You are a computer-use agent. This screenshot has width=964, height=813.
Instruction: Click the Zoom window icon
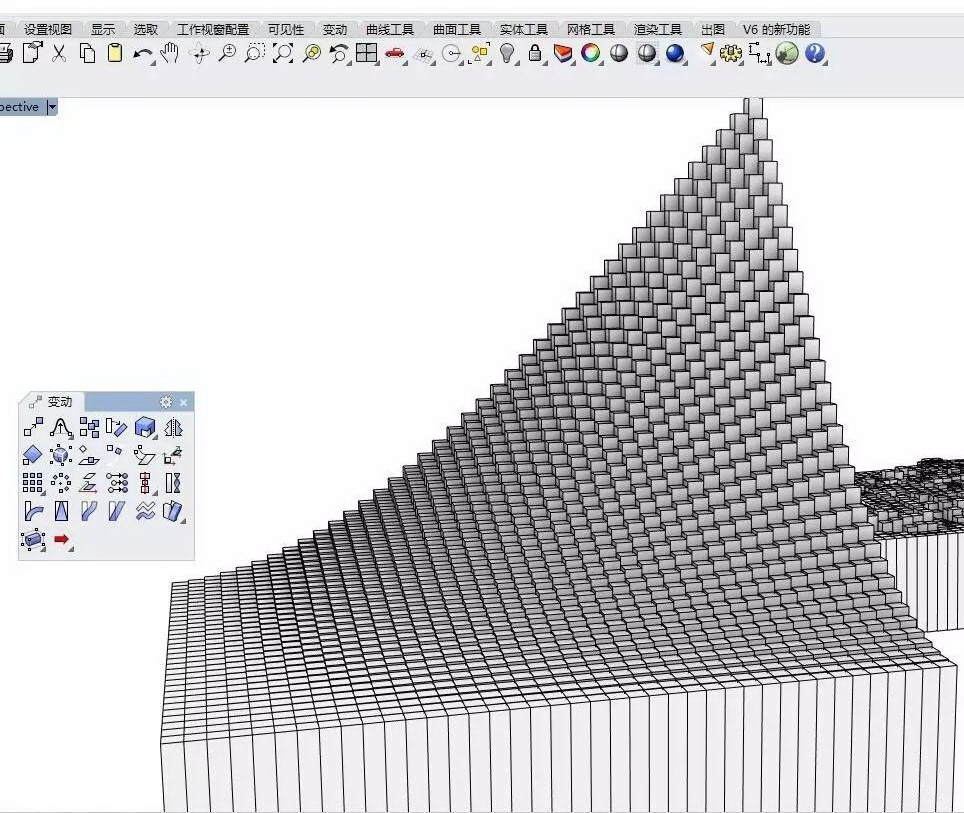255,53
